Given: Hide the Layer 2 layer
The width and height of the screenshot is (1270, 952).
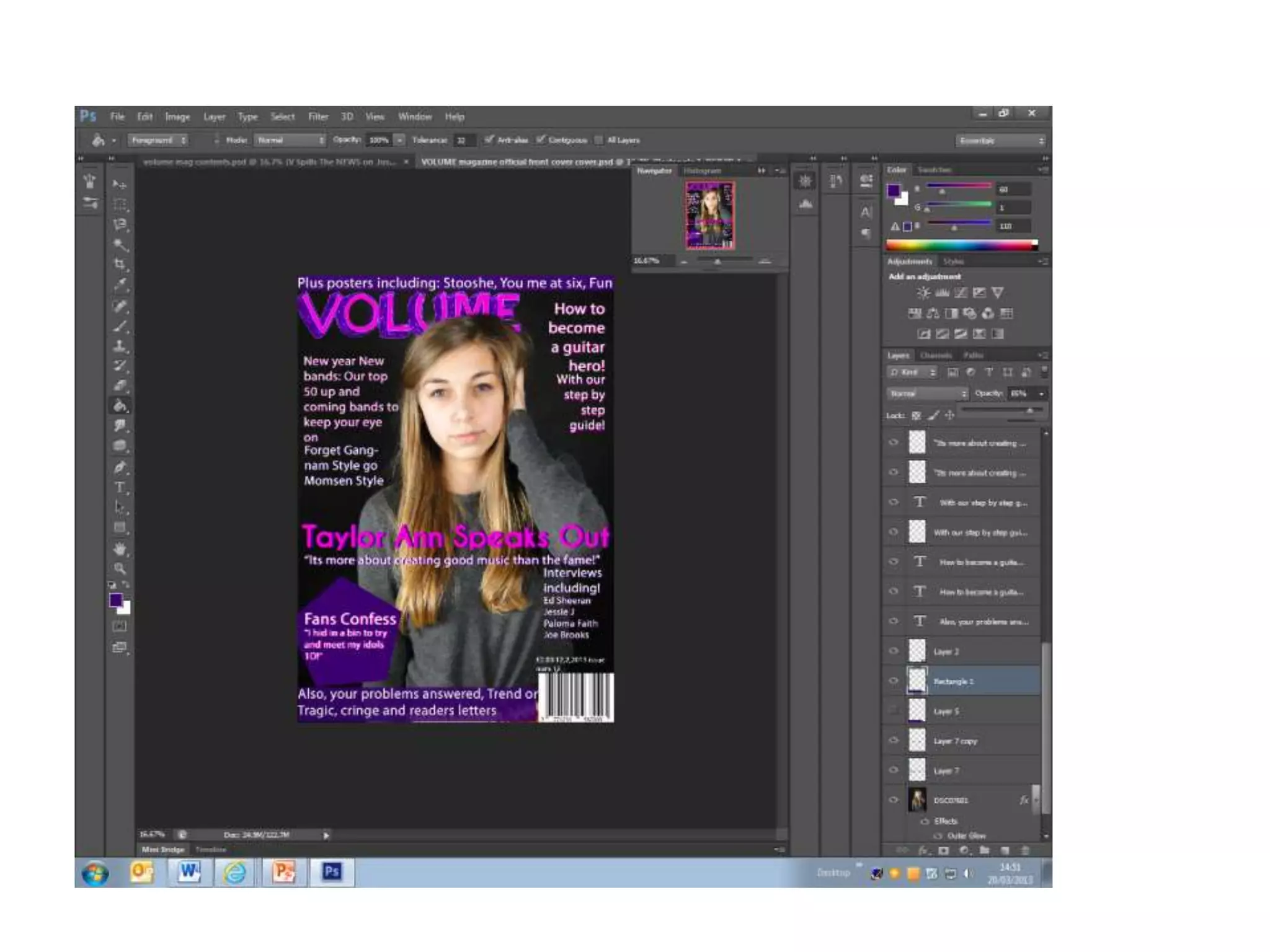Looking at the screenshot, I should 894,651.
